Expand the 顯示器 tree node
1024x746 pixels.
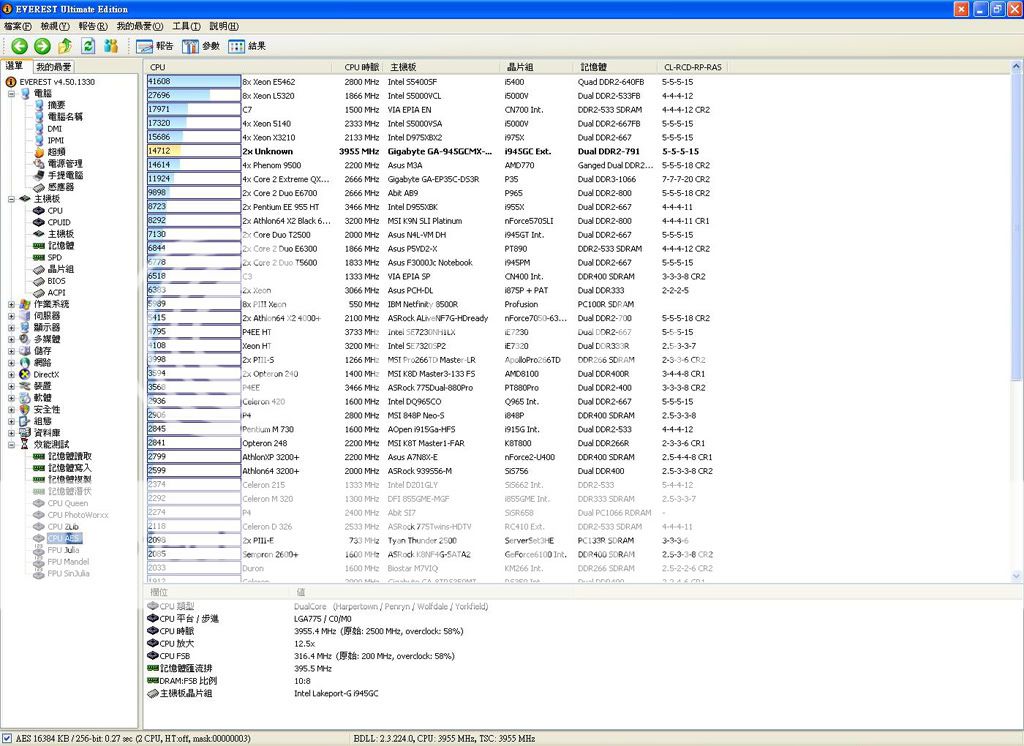click(x=11, y=328)
